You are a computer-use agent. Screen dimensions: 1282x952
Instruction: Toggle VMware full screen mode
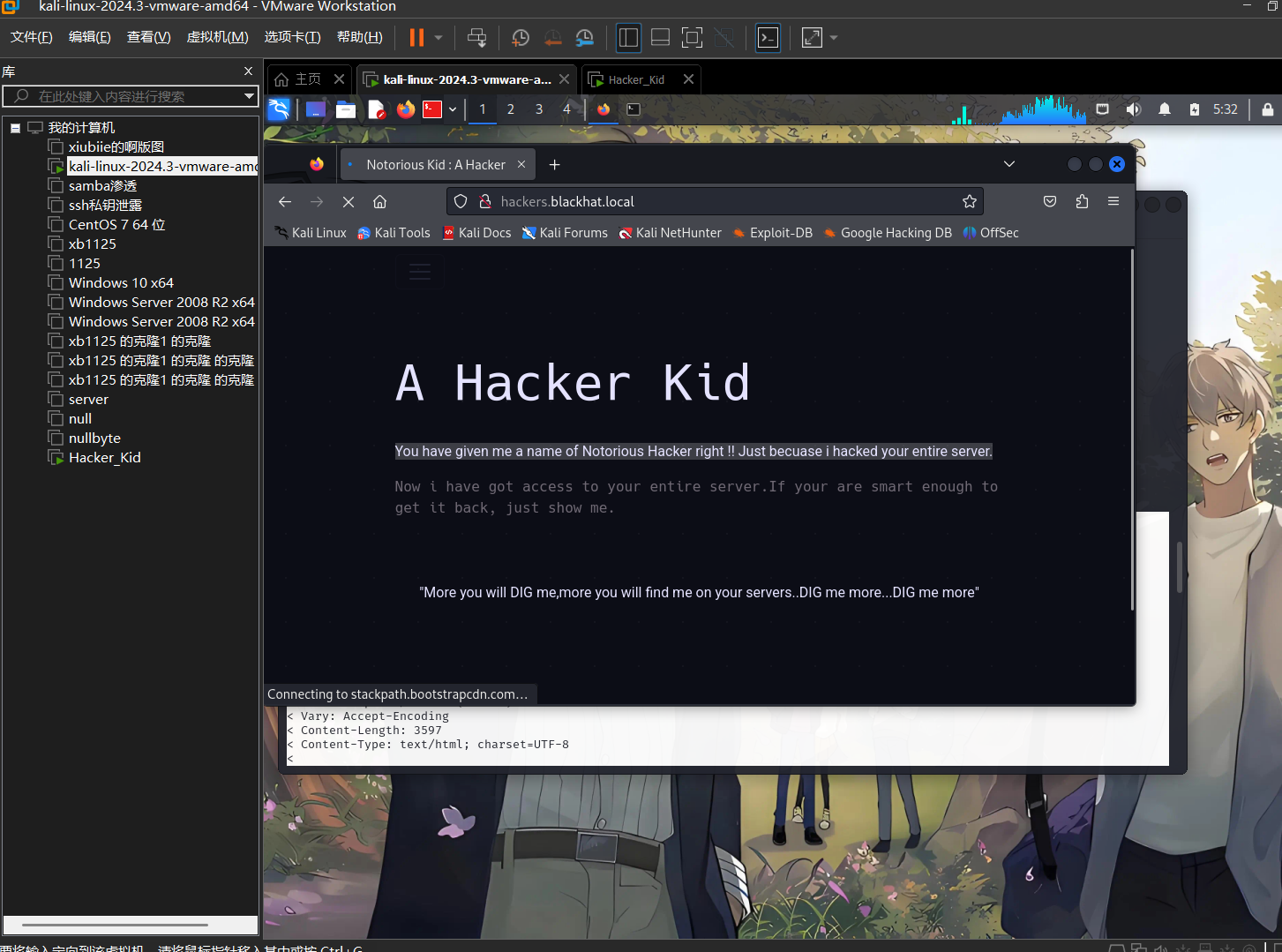tap(693, 38)
